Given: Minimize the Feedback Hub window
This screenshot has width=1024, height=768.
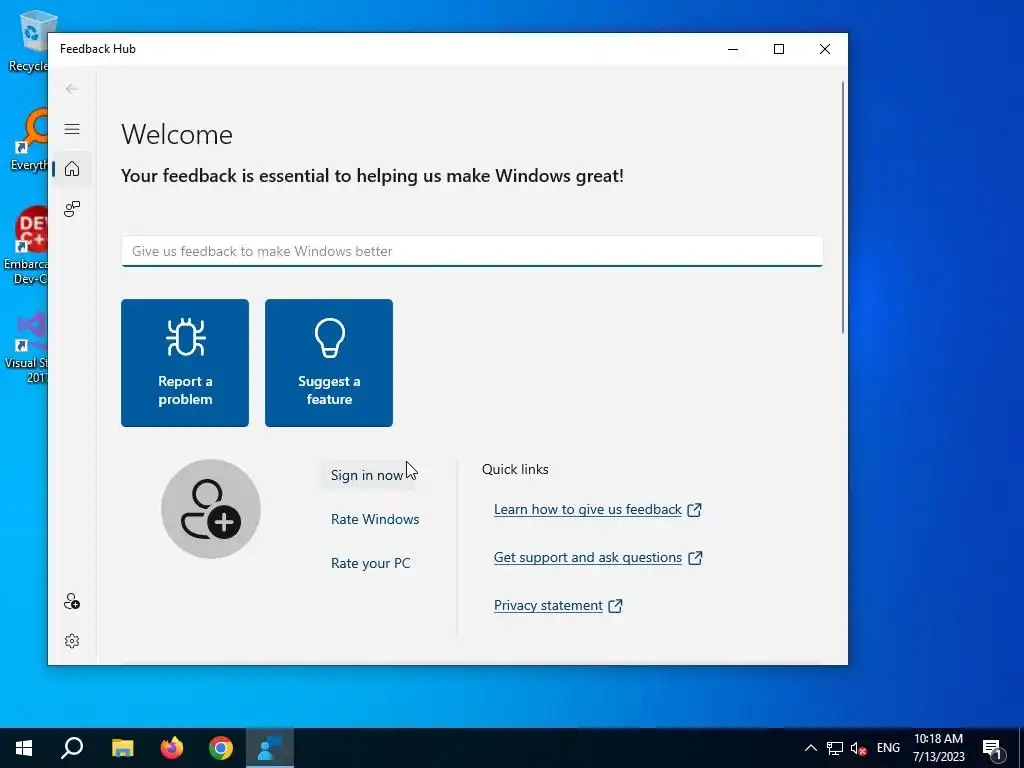Looking at the screenshot, I should point(733,49).
